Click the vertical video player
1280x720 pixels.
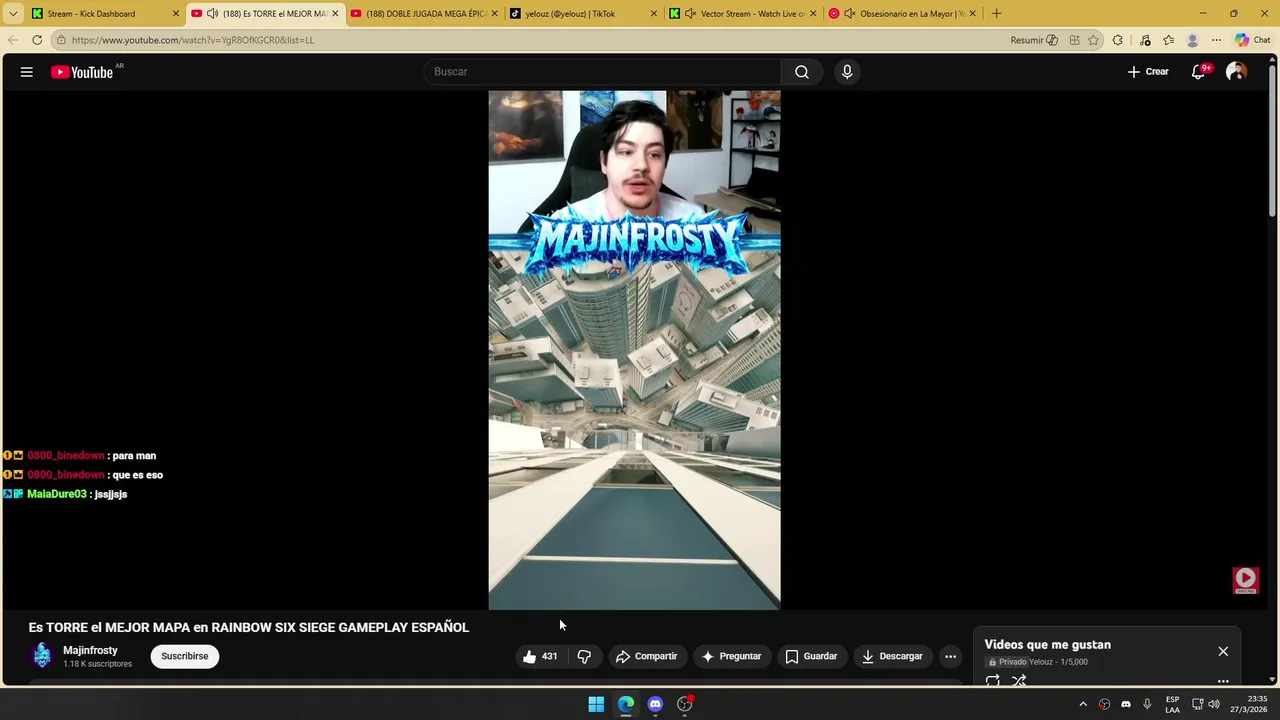coord(634,350)
